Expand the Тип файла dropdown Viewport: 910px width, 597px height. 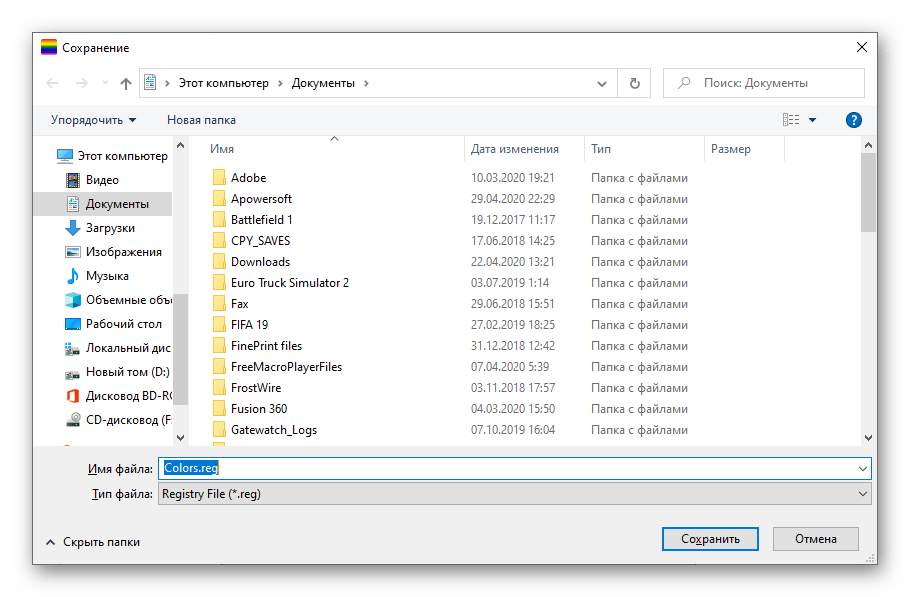click(863, 494)
